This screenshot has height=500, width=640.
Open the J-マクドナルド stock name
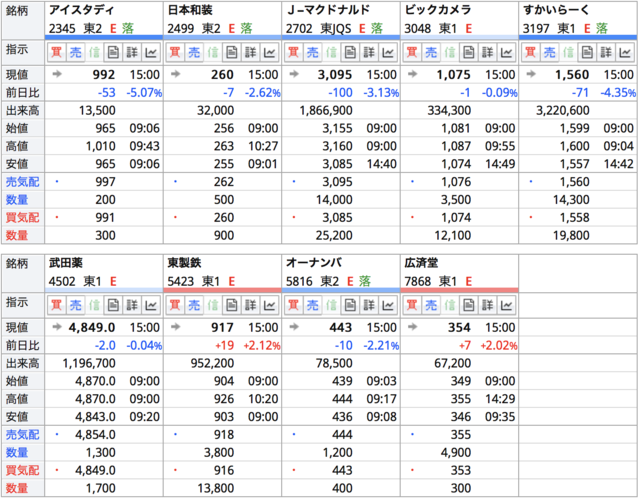tap(329, 9)
